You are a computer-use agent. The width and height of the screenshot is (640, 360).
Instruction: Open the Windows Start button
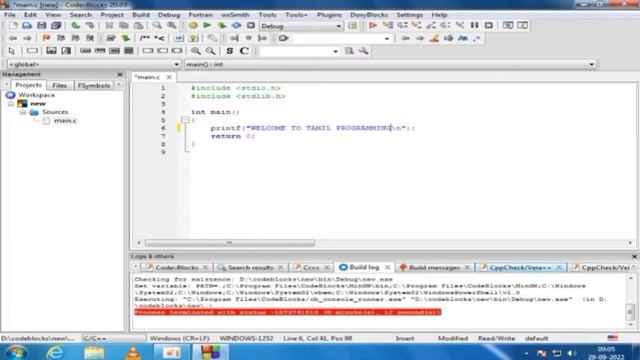coord(16,352)
